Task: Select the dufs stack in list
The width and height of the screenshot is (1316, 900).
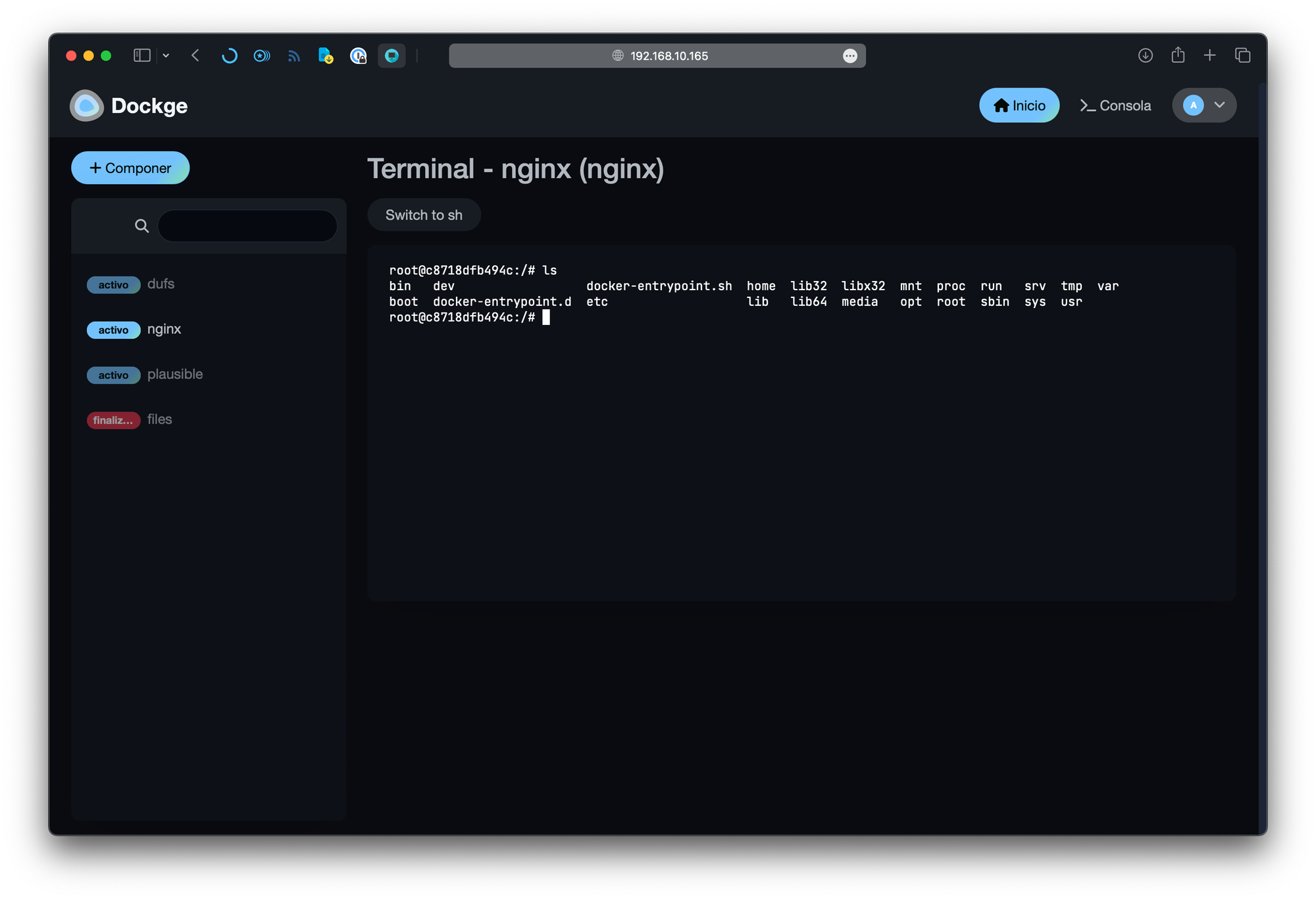Action: 209,284
